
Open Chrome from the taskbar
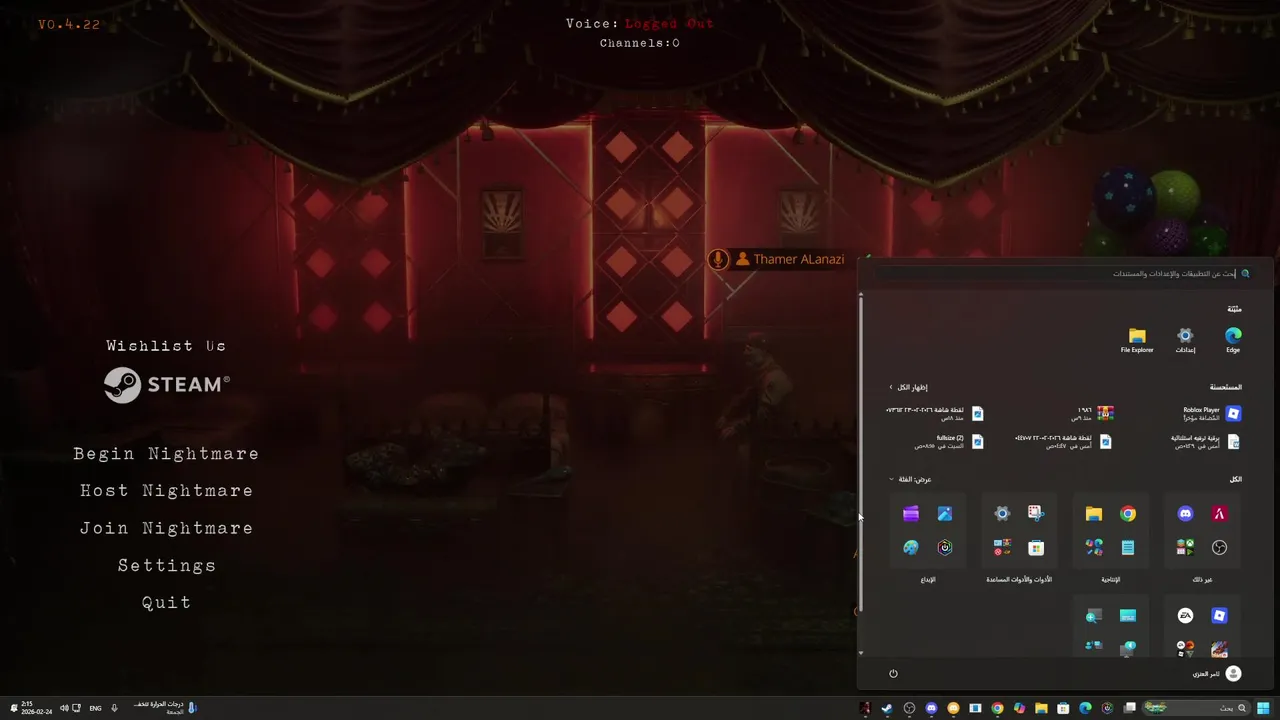tap(997, 708)
